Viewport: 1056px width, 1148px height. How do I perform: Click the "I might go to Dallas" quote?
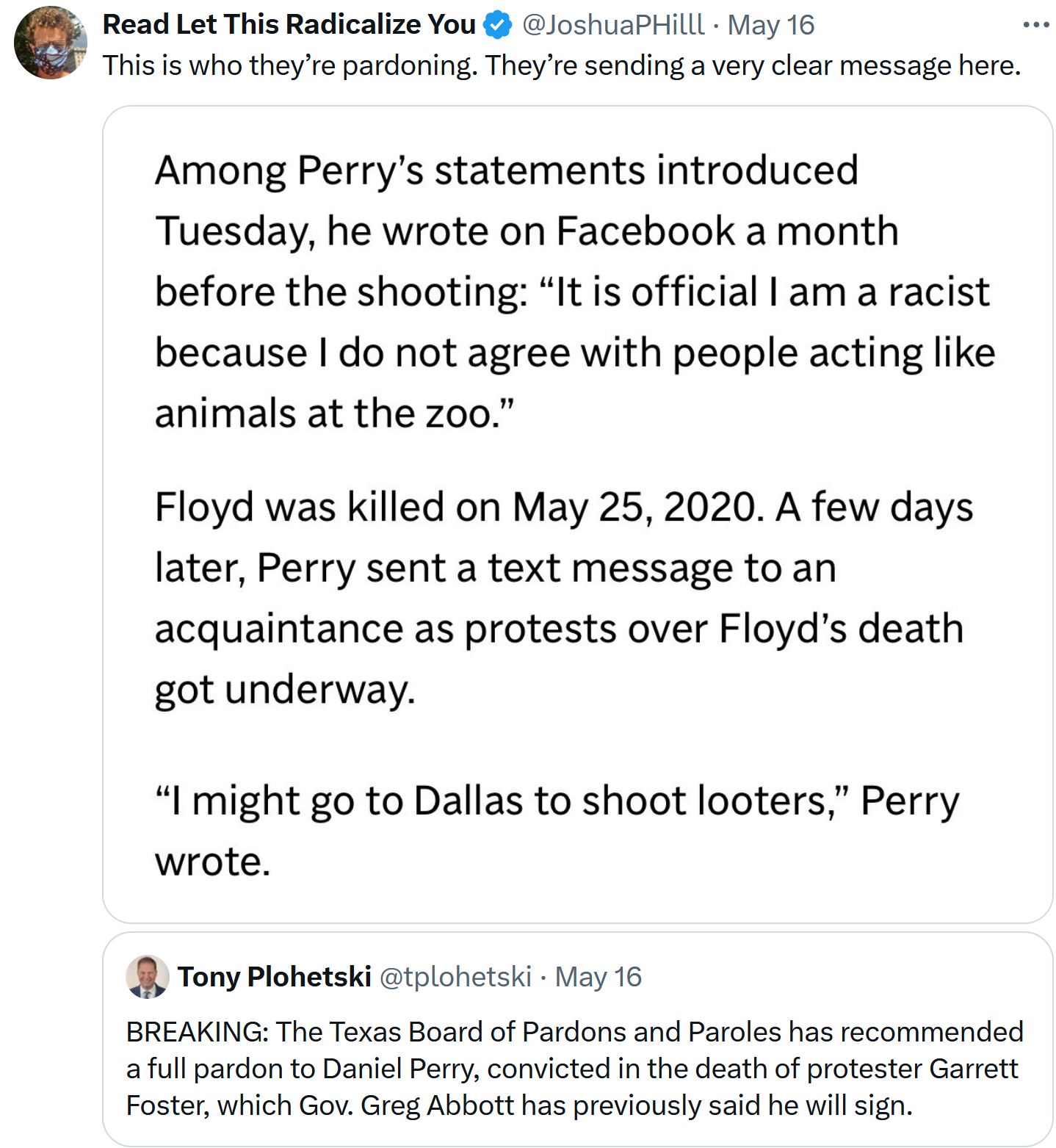tap(556, 801)
